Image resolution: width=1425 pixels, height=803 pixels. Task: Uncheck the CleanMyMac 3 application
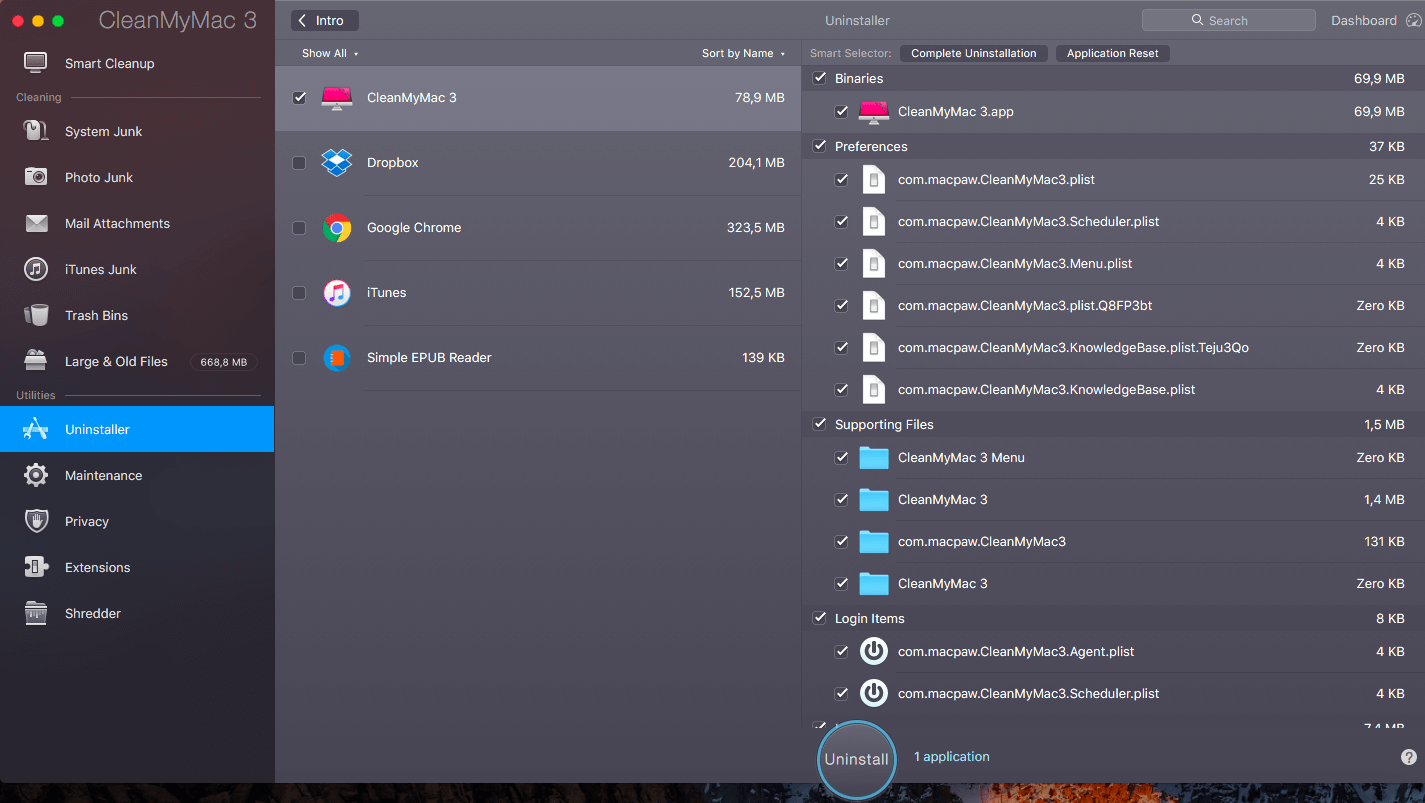tap(299, 98)
